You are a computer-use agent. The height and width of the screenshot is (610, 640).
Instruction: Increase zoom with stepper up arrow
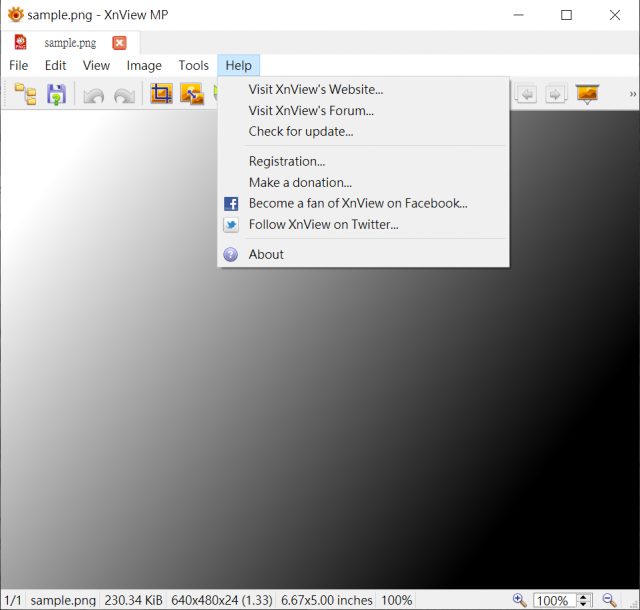point(584,597)
